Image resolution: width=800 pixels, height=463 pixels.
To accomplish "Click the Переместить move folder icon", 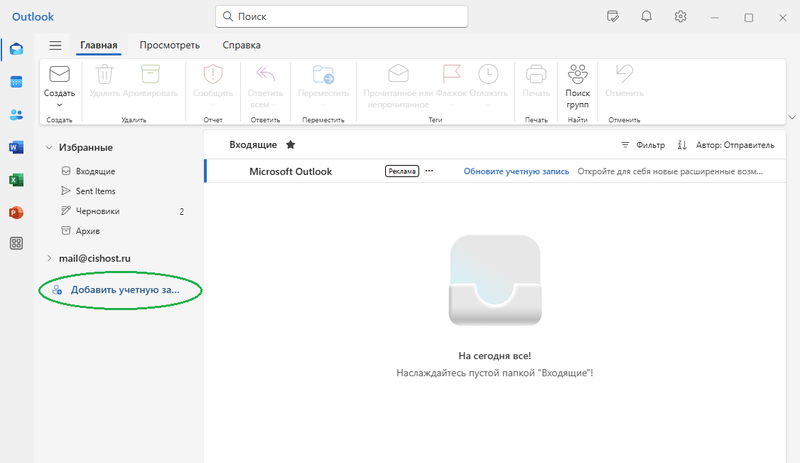I will click(323, 75).
